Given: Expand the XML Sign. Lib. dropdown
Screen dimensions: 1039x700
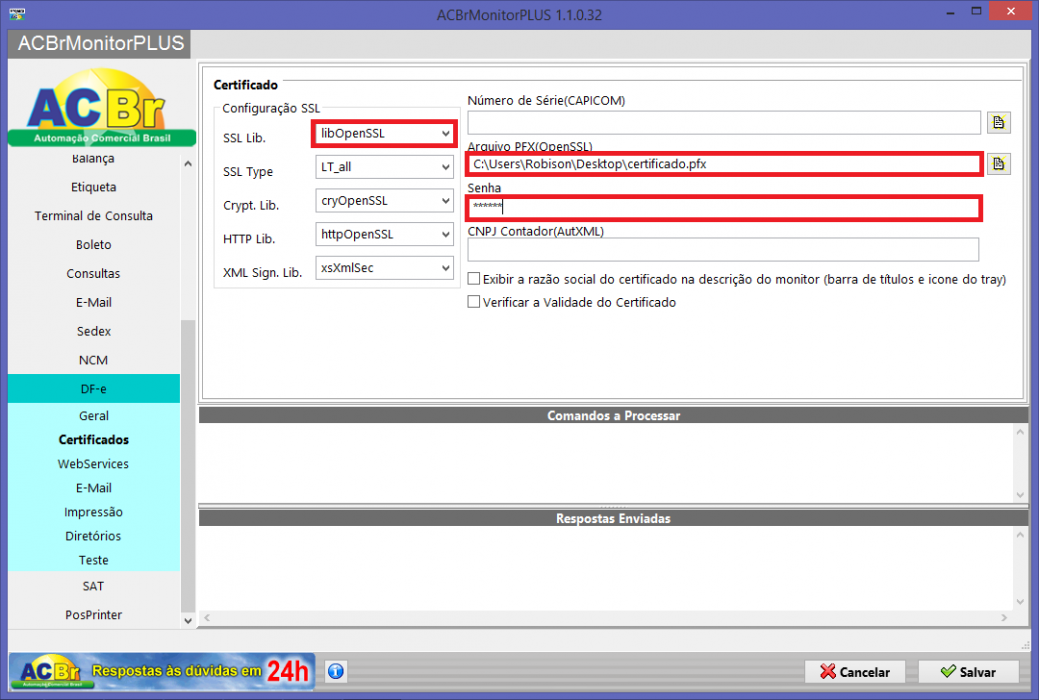Looking at the screenshot, I should tap(384, 268).
